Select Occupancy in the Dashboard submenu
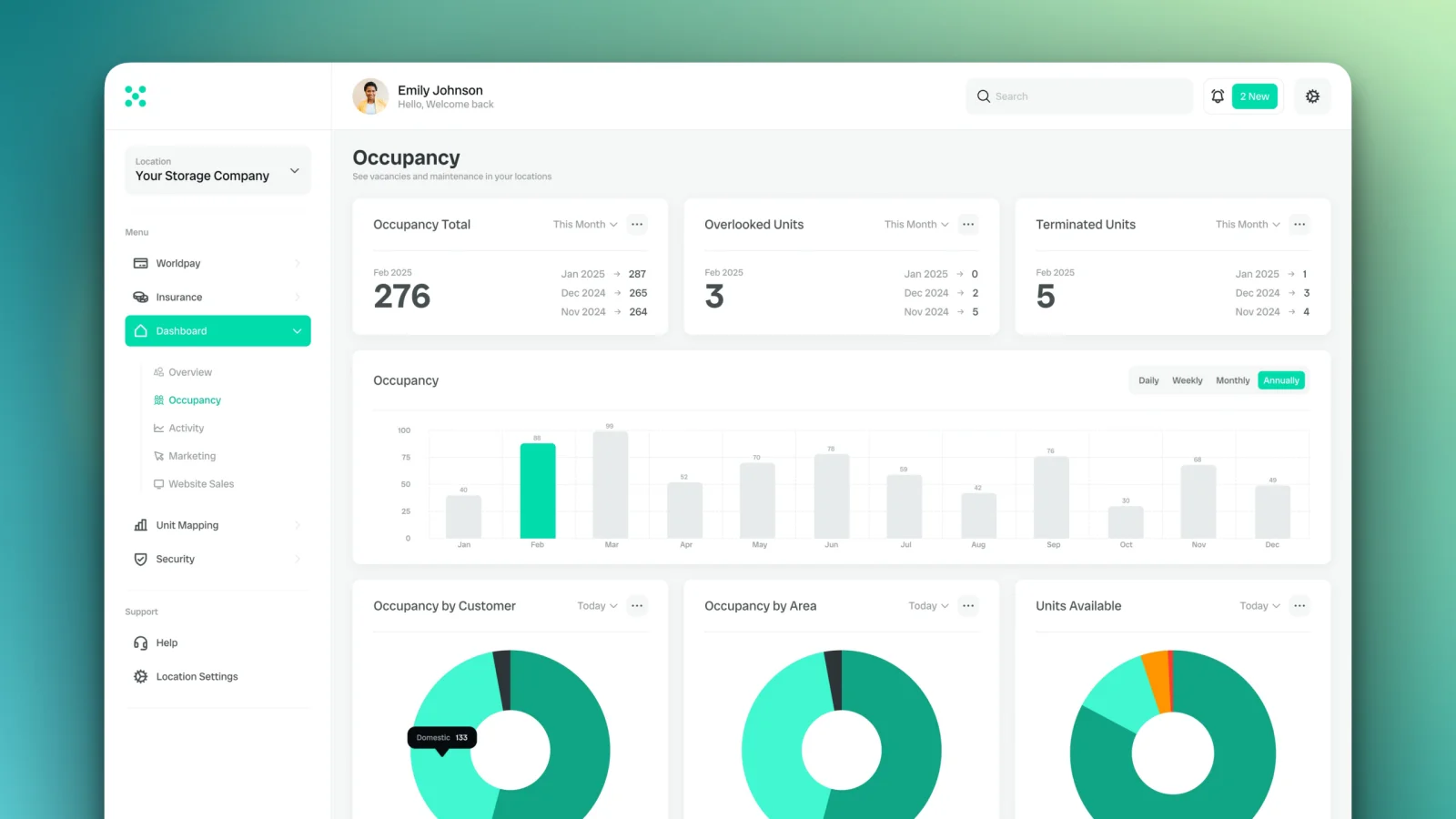 tap(195, 400)
